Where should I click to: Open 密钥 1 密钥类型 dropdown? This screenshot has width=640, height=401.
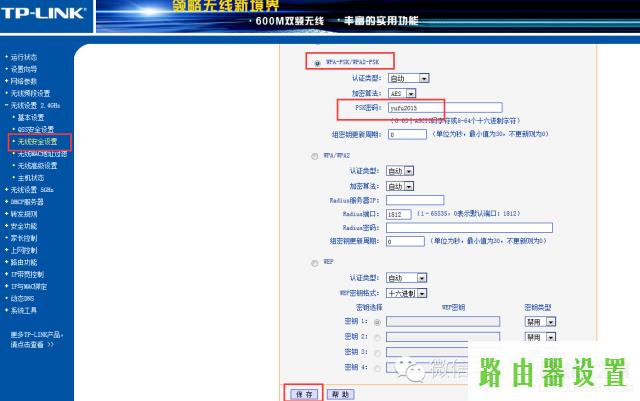540,322
